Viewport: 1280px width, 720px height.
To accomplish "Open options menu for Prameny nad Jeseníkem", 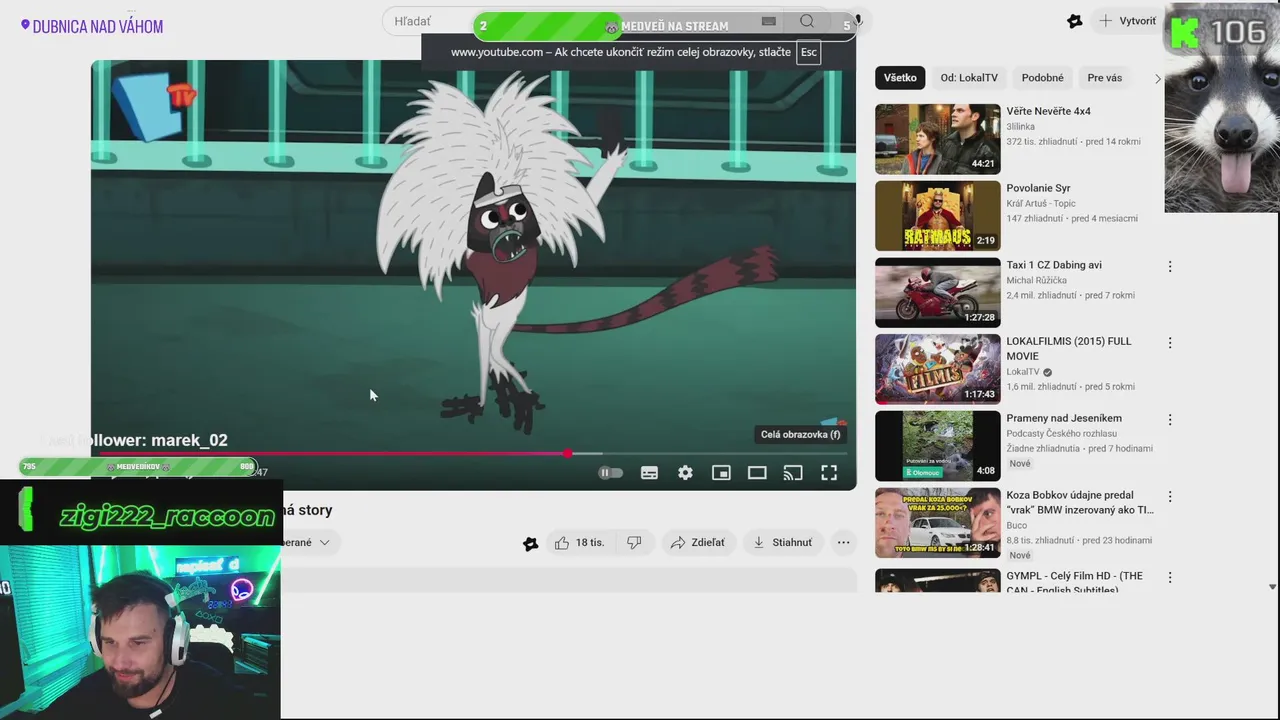I will pos(1169,420).
